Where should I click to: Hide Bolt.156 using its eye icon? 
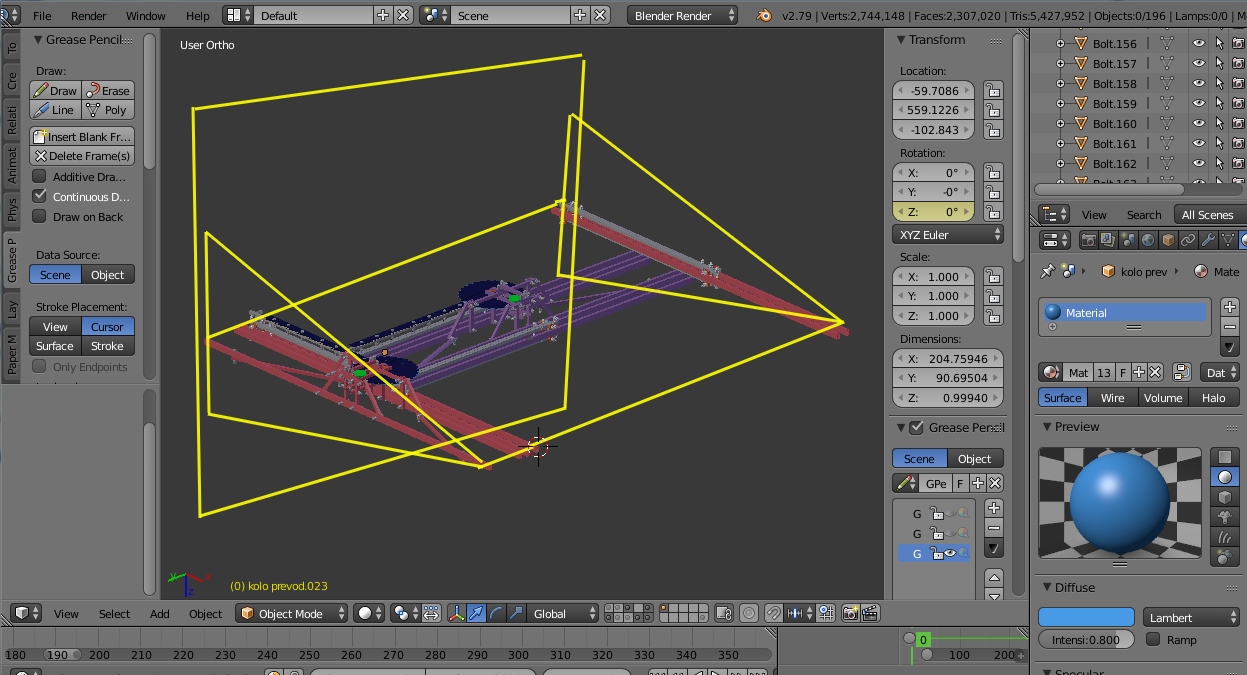tap(1198, 43)
